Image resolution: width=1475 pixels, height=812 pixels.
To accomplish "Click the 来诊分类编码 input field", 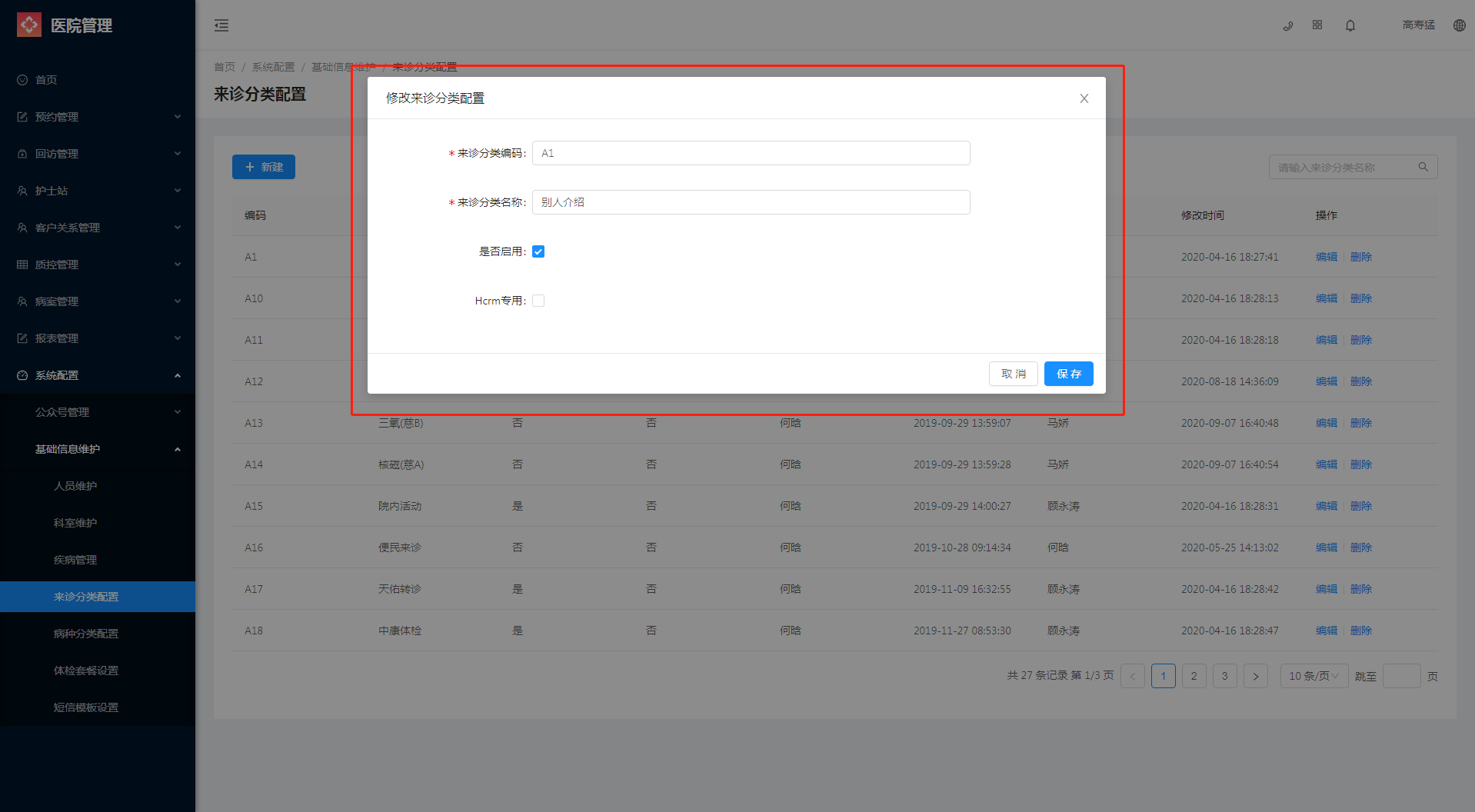I will pos(751,153).
